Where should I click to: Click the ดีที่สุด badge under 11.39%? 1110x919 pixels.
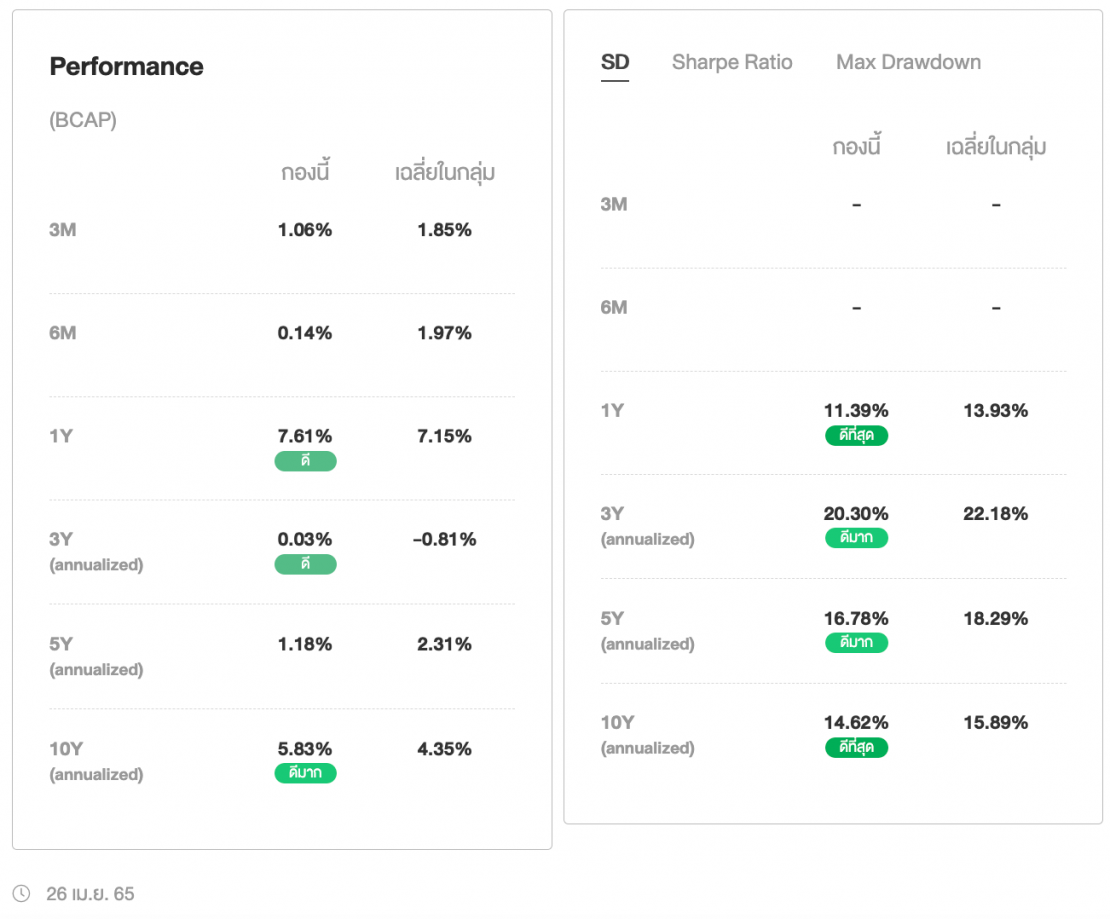856,435
